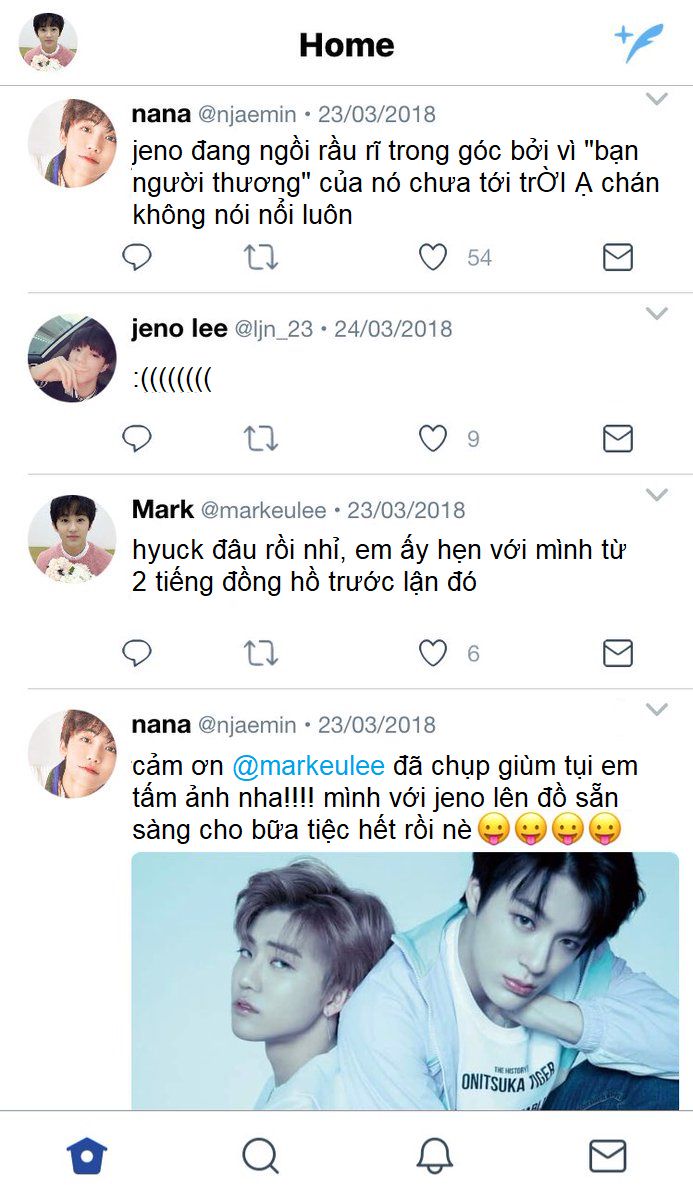
Task: Switch to Home tab in bottom bar
Action: (x=87, y=1156)
